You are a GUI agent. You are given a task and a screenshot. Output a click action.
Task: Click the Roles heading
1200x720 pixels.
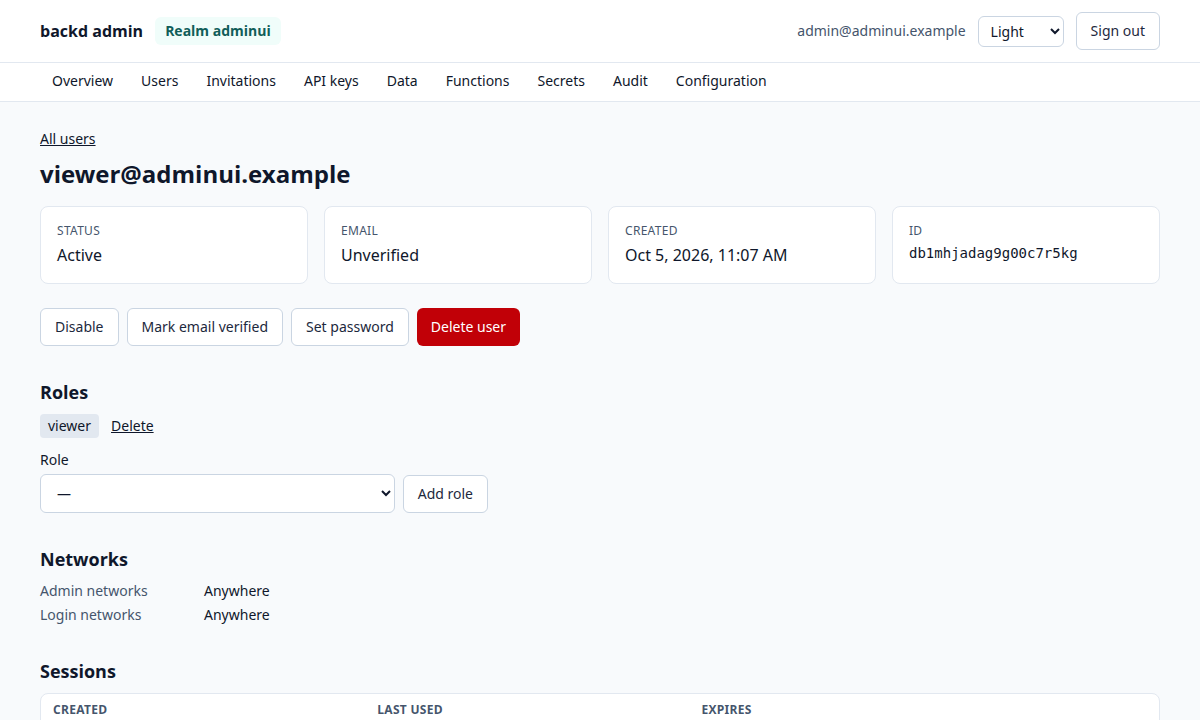pyautogui.click(x=64, y=392)
